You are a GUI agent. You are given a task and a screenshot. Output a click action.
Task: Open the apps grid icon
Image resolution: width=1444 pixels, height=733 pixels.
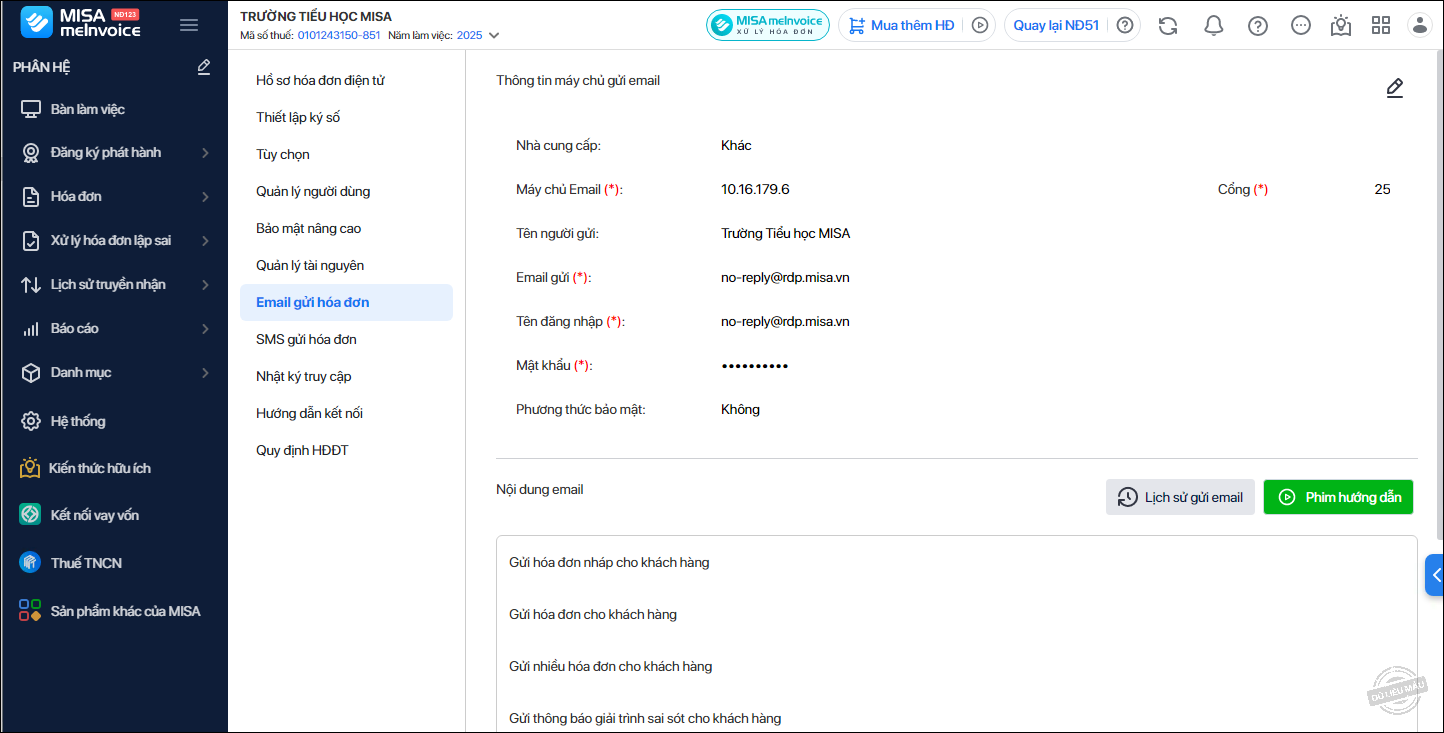coord(1381,25)
